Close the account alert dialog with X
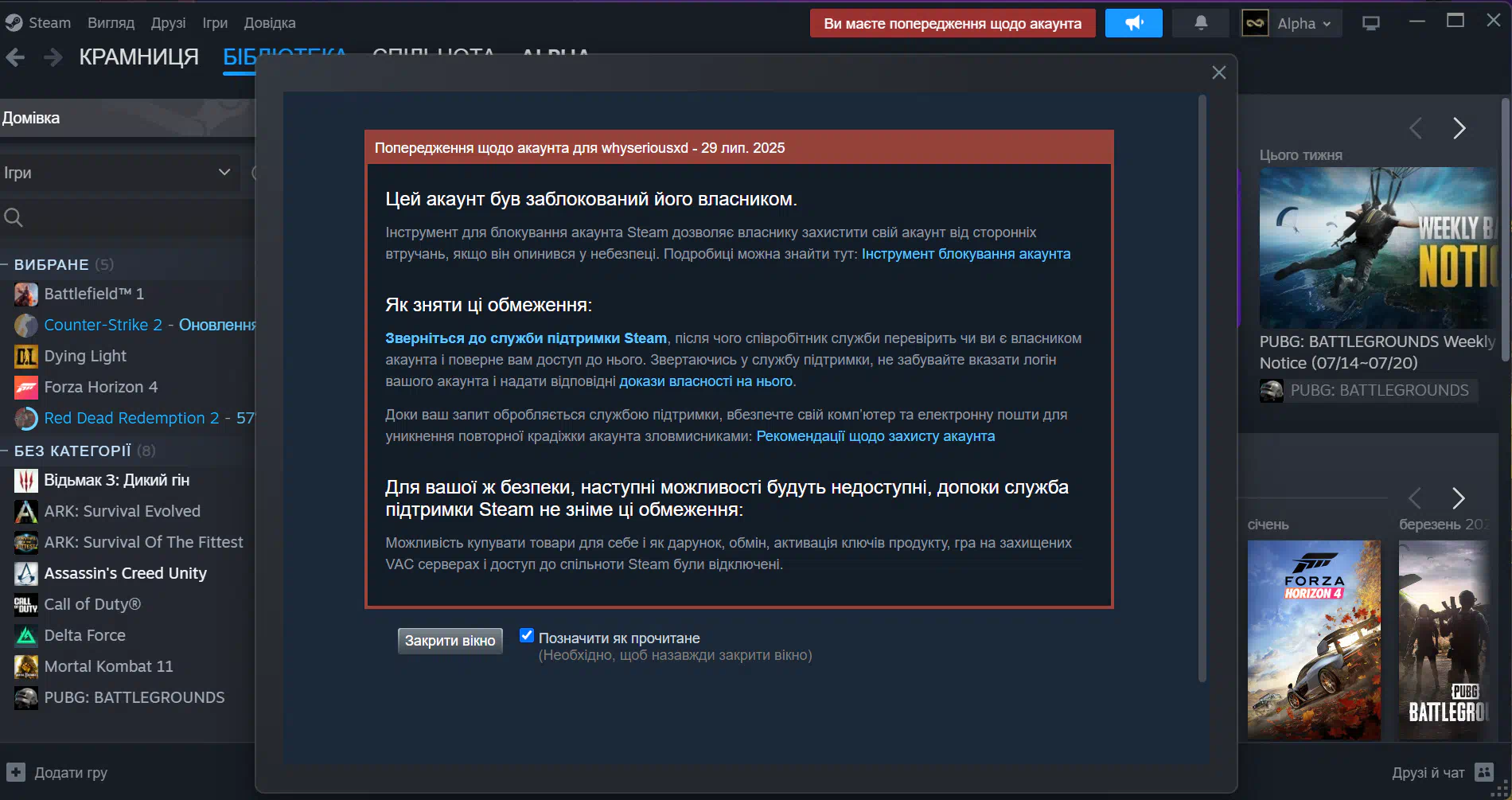This screenshot has height=800, width=1512. (1218, 72)
